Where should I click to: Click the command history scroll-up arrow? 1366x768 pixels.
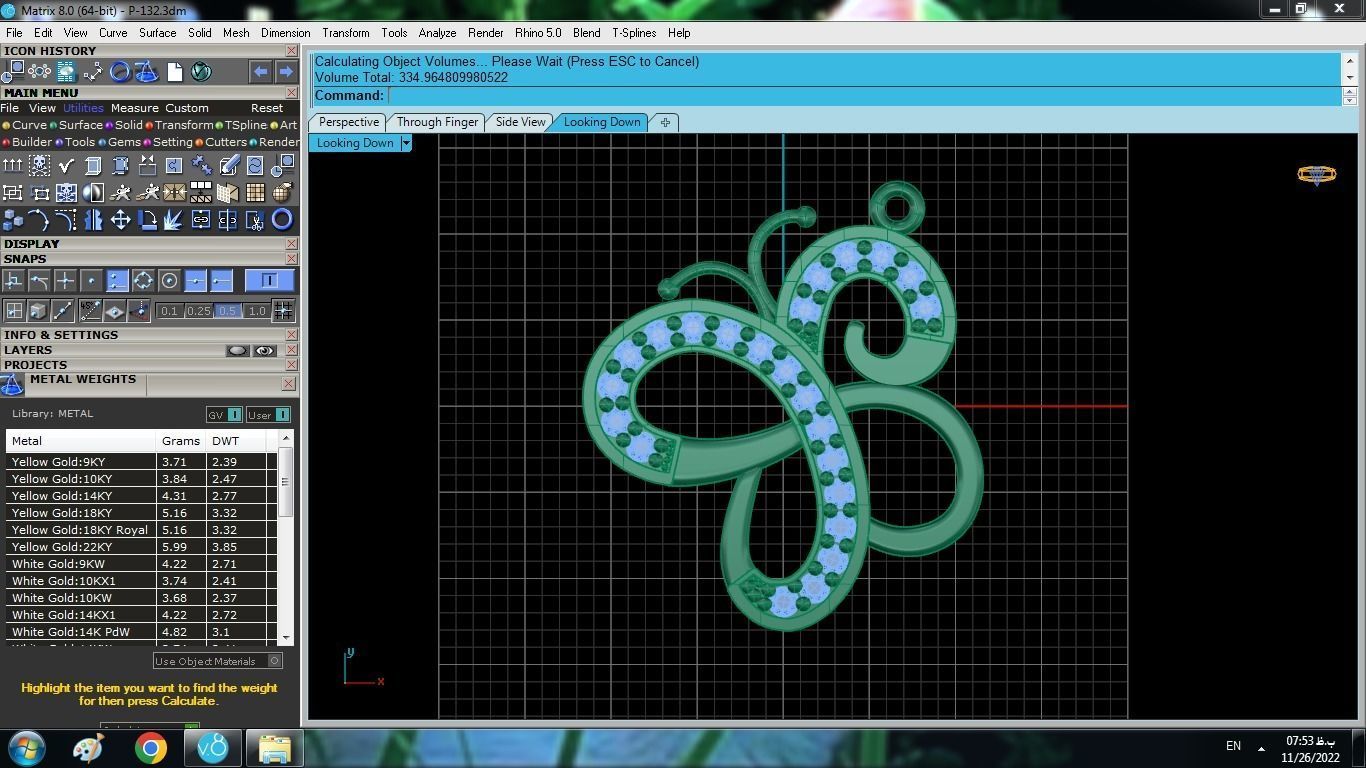(x=1349, y=60)
